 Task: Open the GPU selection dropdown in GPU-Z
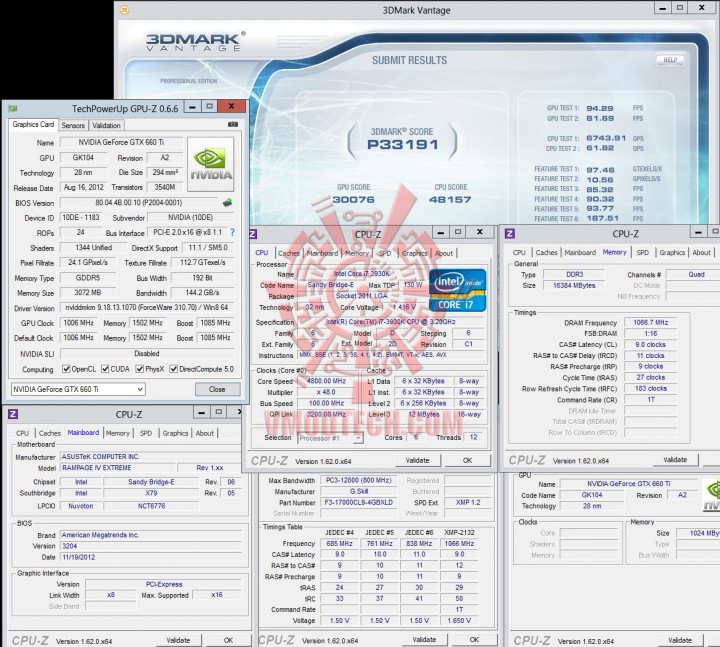click(78, 389)
